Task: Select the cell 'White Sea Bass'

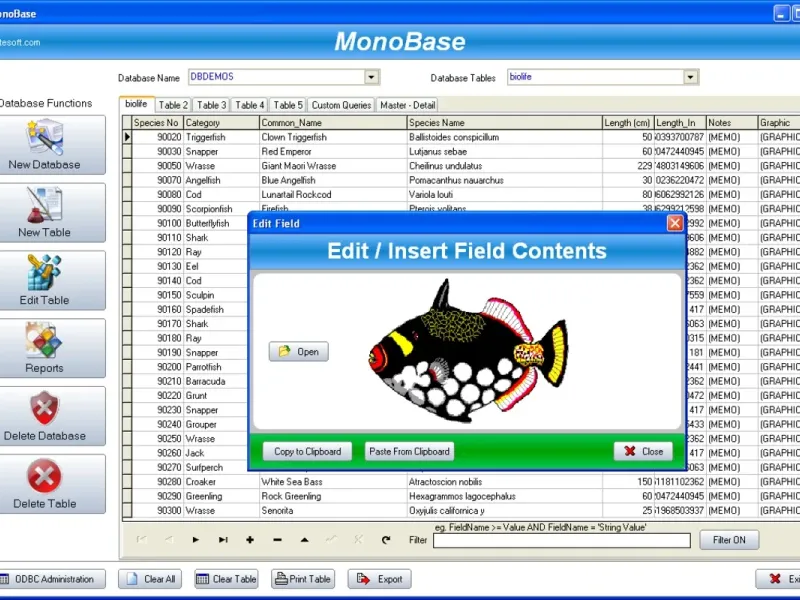Action: [333, 482]
